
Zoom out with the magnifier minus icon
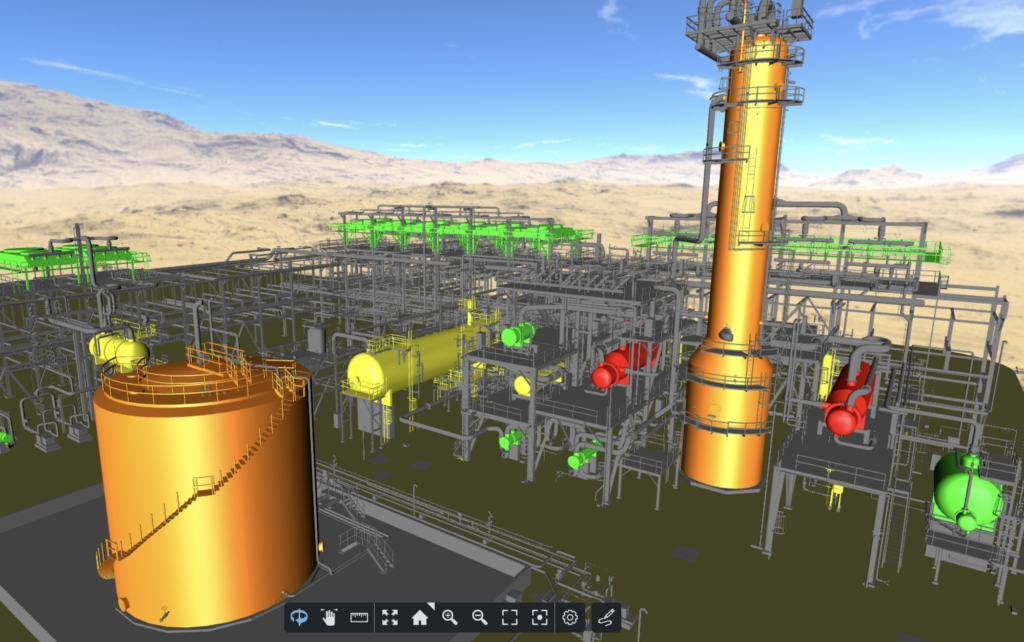(x=479, y=617)
